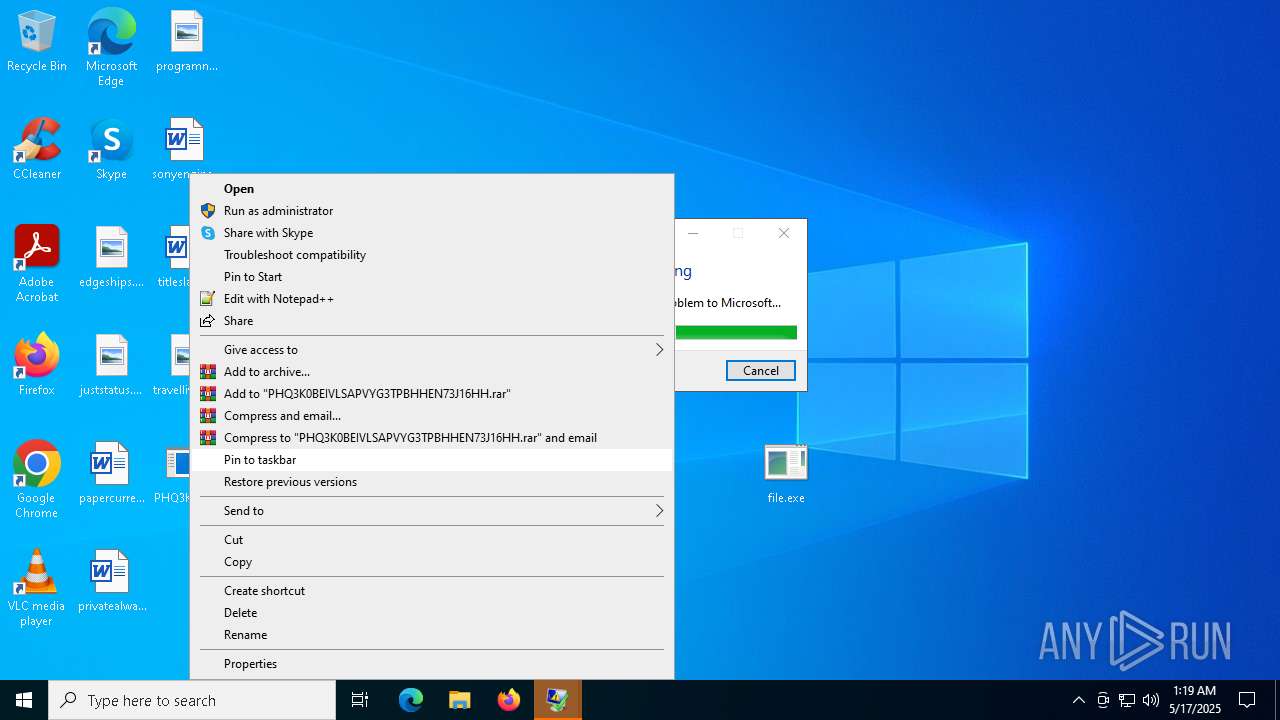Select the Skype desktop shortcut
This screenshot has width=1280, height=720.
coord(111,149)
